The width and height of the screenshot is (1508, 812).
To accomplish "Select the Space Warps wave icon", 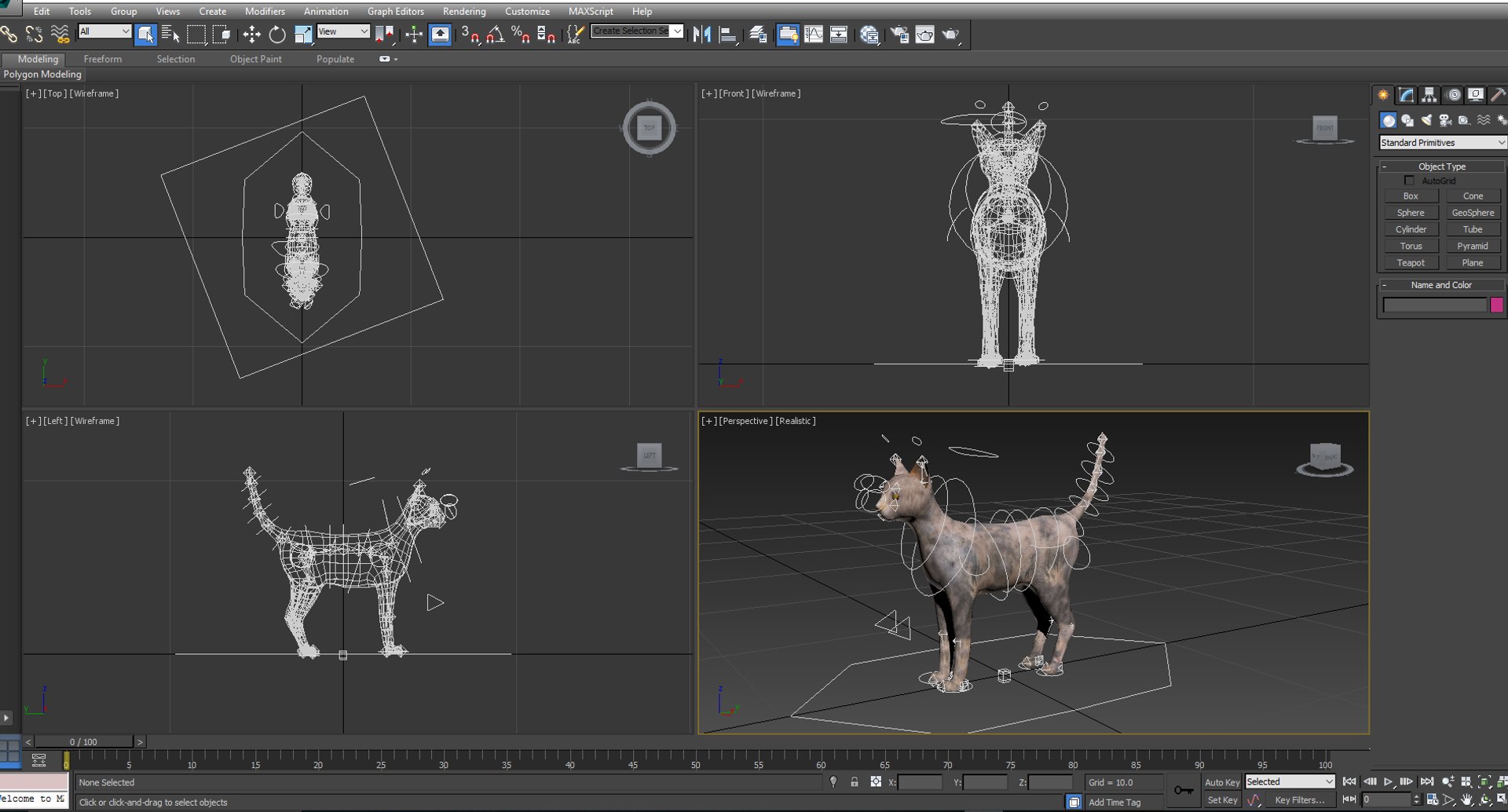I will click(1483, 120).
